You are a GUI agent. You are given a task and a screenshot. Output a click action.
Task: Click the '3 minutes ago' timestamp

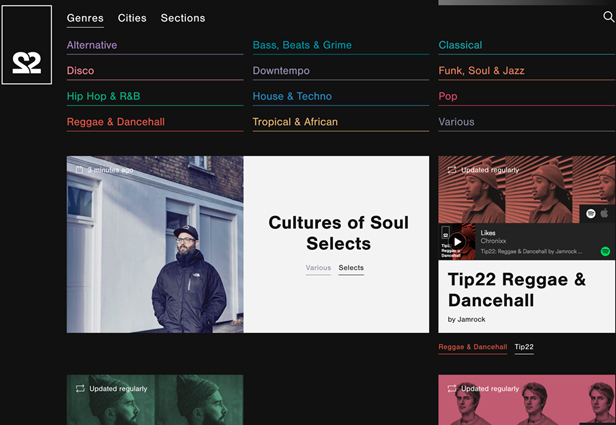(110, 170)
